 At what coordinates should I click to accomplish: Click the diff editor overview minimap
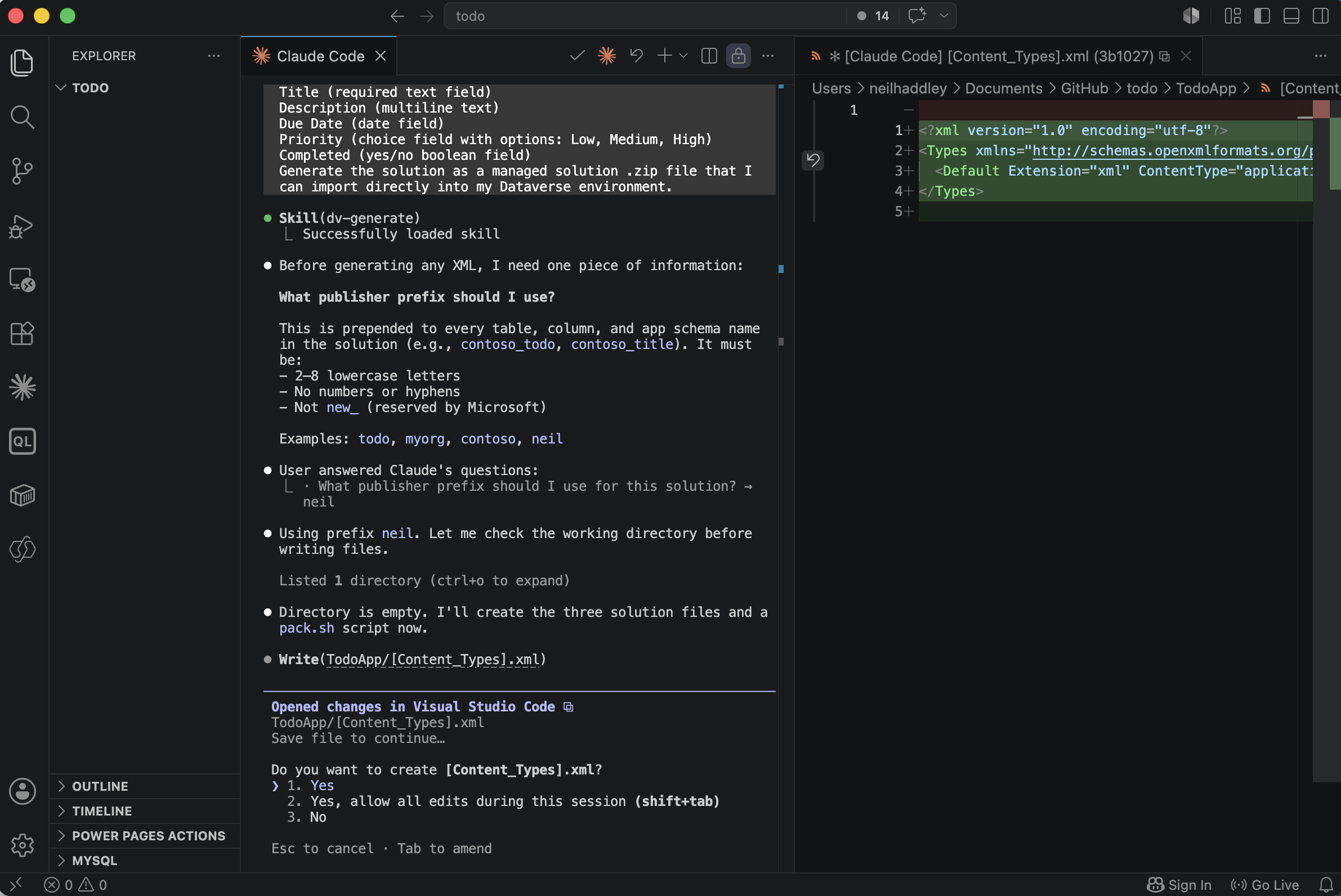pyautogui.click(x=1326, y=440)
